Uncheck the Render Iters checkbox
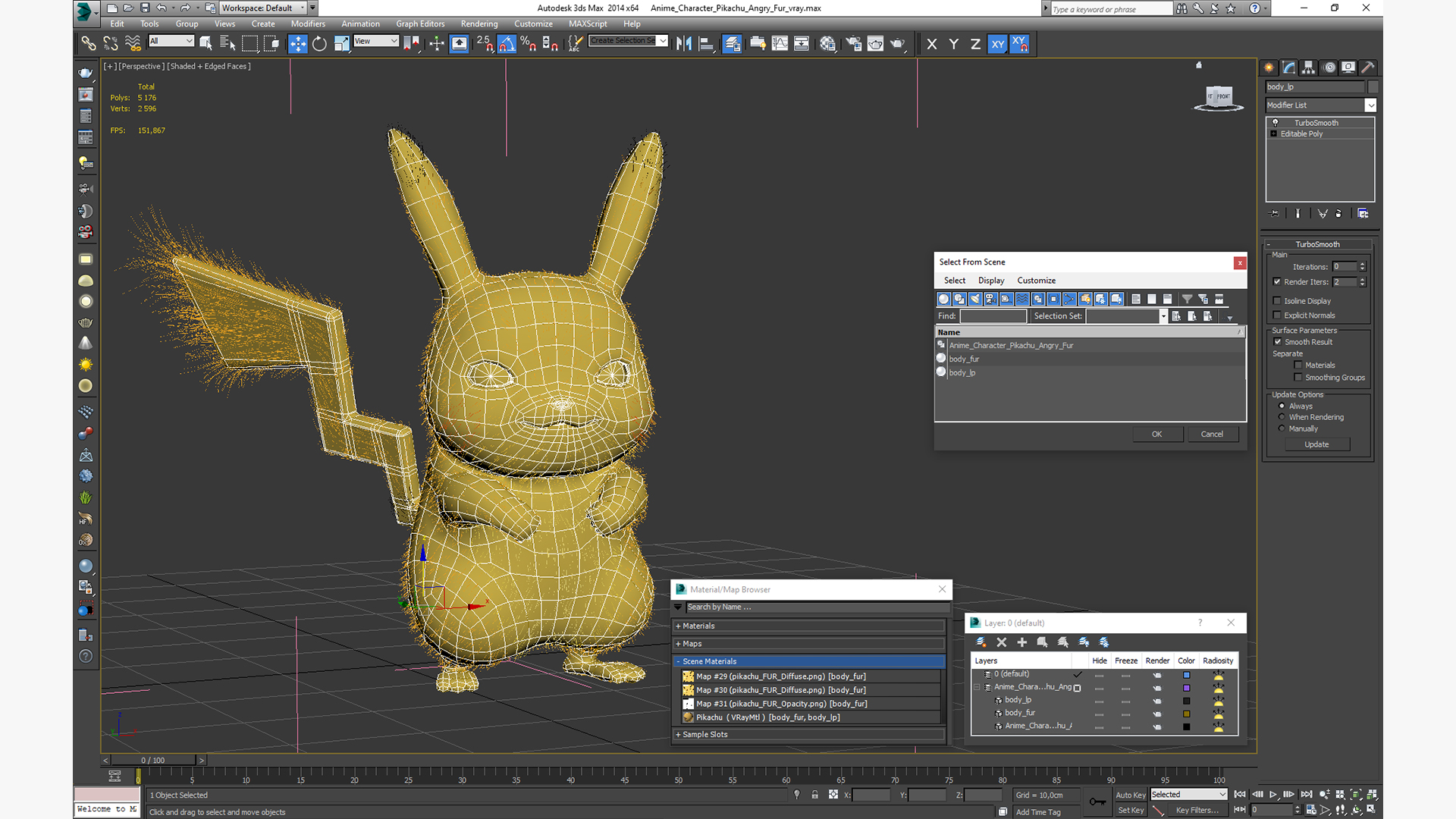Screen dimensions: 1456x819 (1277, 282)
